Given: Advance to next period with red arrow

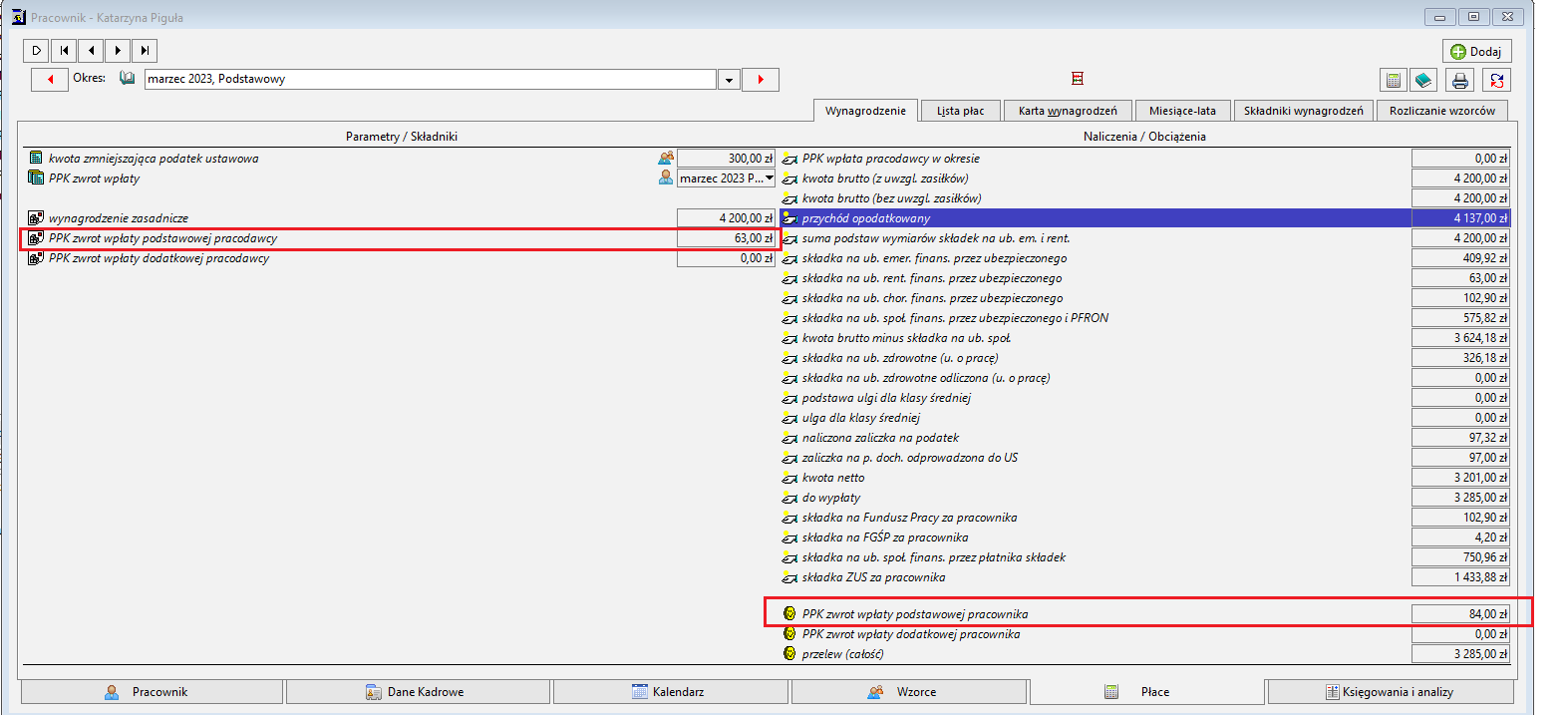Looking at the screenshot, I should [x=761, y=79].
